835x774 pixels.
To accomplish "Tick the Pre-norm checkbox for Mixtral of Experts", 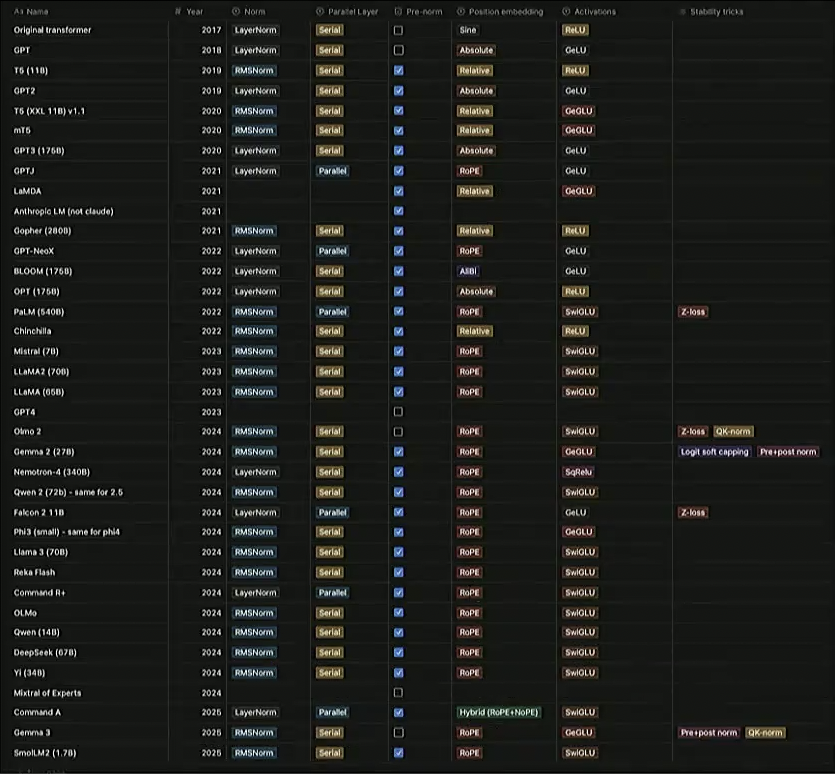I will 399,692.
